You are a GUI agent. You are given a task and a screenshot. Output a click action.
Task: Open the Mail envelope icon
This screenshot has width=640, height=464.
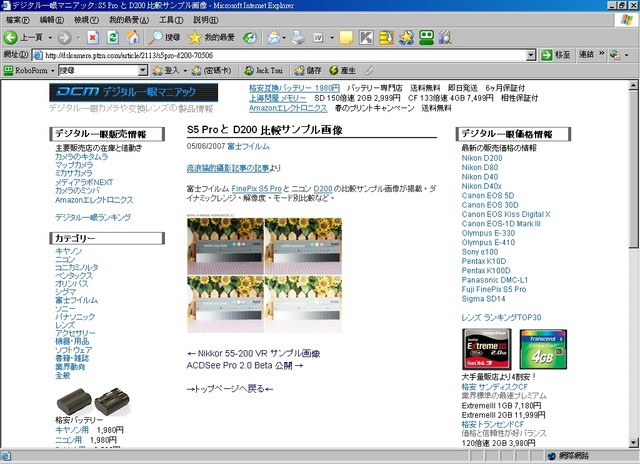(x=273, y=38)
